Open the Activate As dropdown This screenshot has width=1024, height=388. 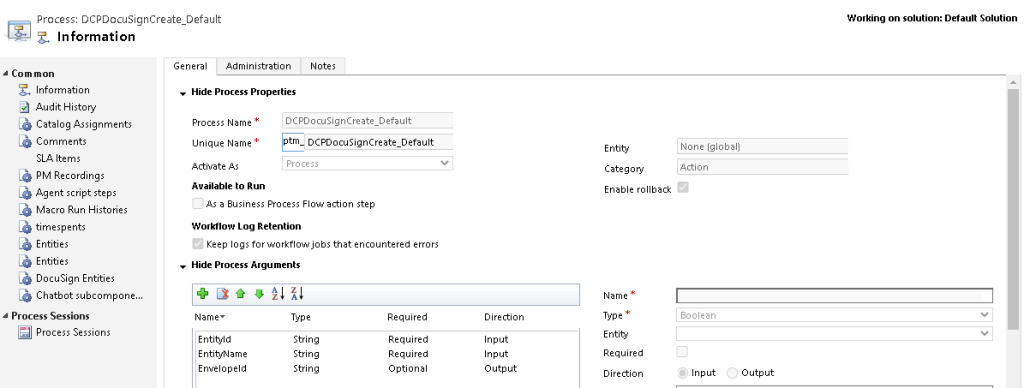point(367,163)
